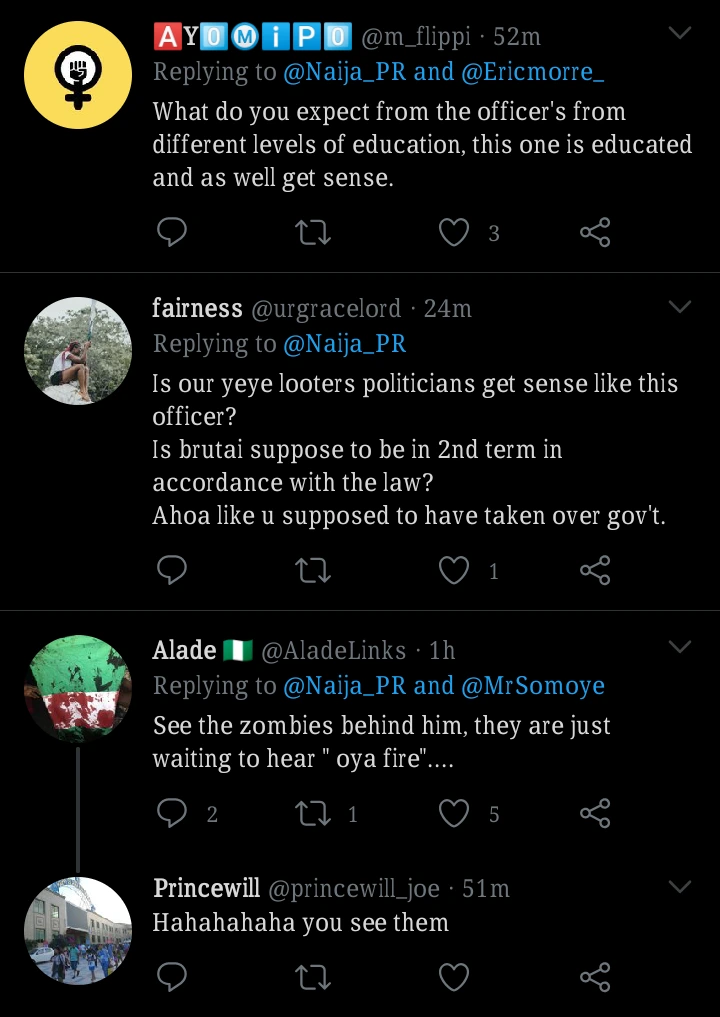Open the @Ericmorre_ mention link
Viewport: 720px width, 1017px height.
point(532,72)
